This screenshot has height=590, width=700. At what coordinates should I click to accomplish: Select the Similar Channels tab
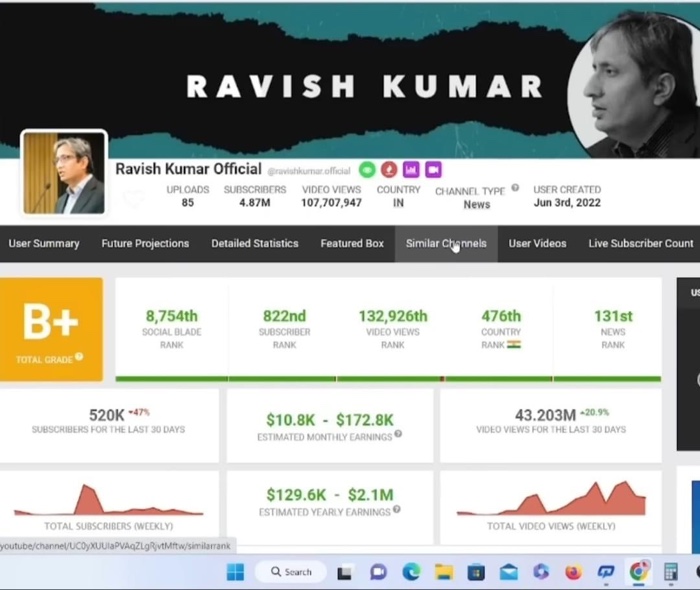point(446,244)
